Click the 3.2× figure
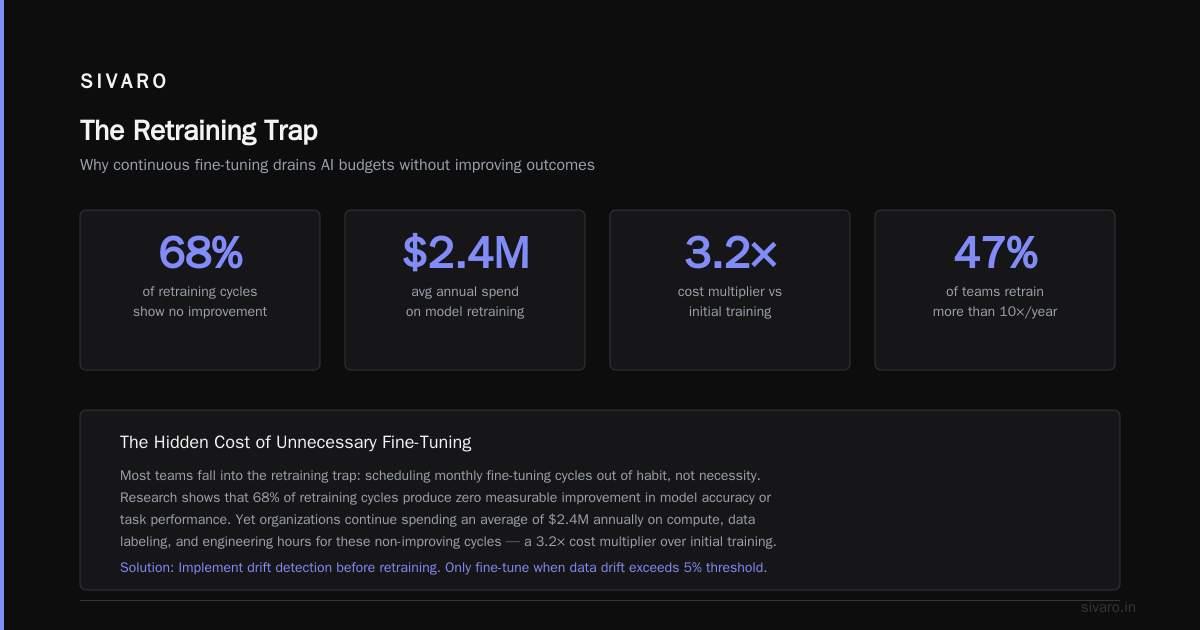Screen dimensions: 1200x630 coord(730,253)
